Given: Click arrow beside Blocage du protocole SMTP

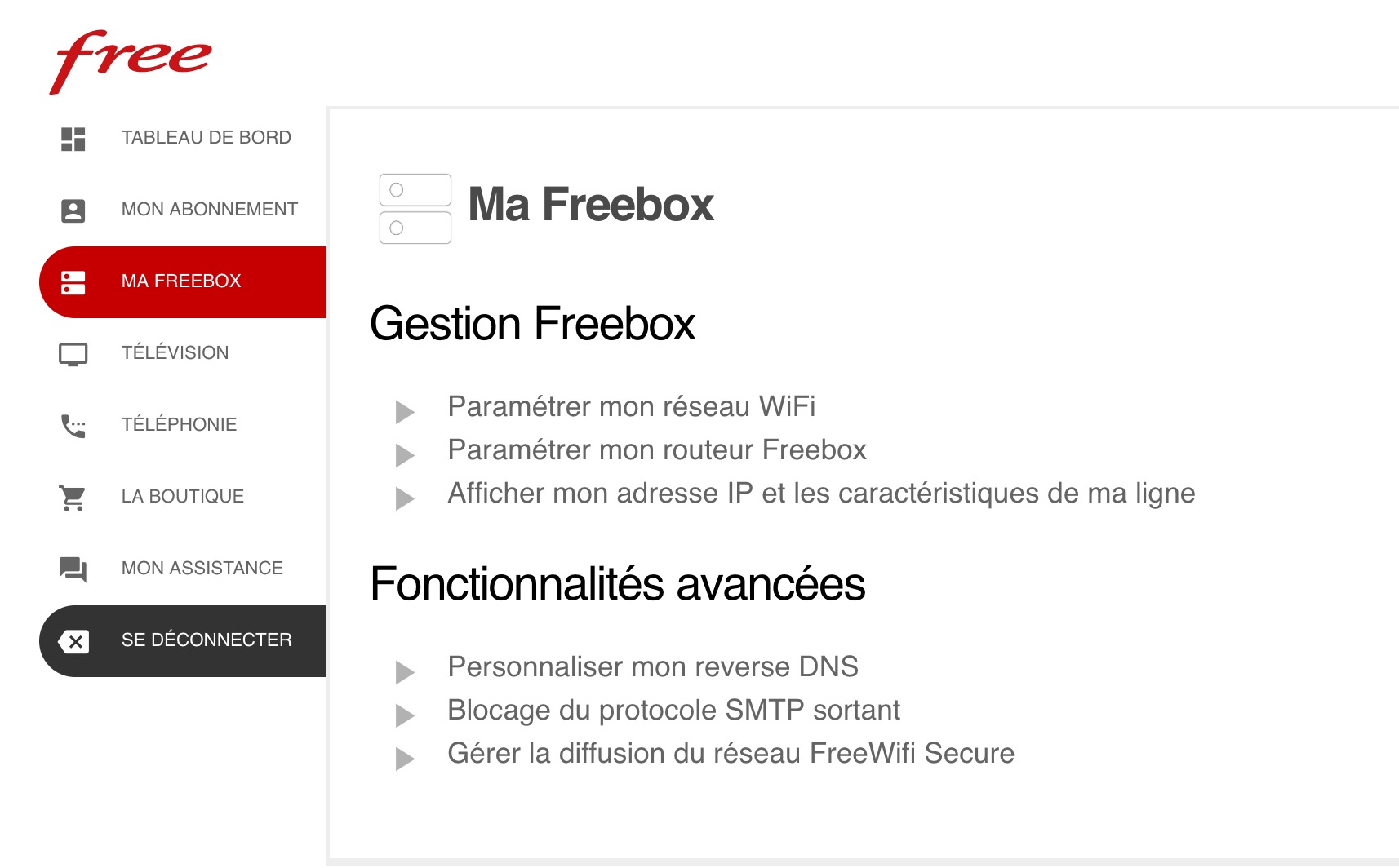Looking at the screenshot, I should 405,715.
